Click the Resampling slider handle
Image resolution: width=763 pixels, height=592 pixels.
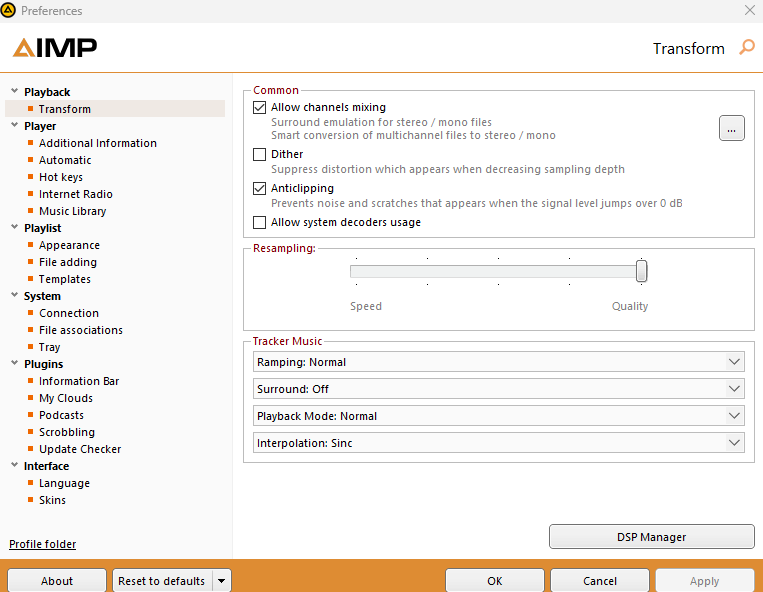[x=641, y=271]
